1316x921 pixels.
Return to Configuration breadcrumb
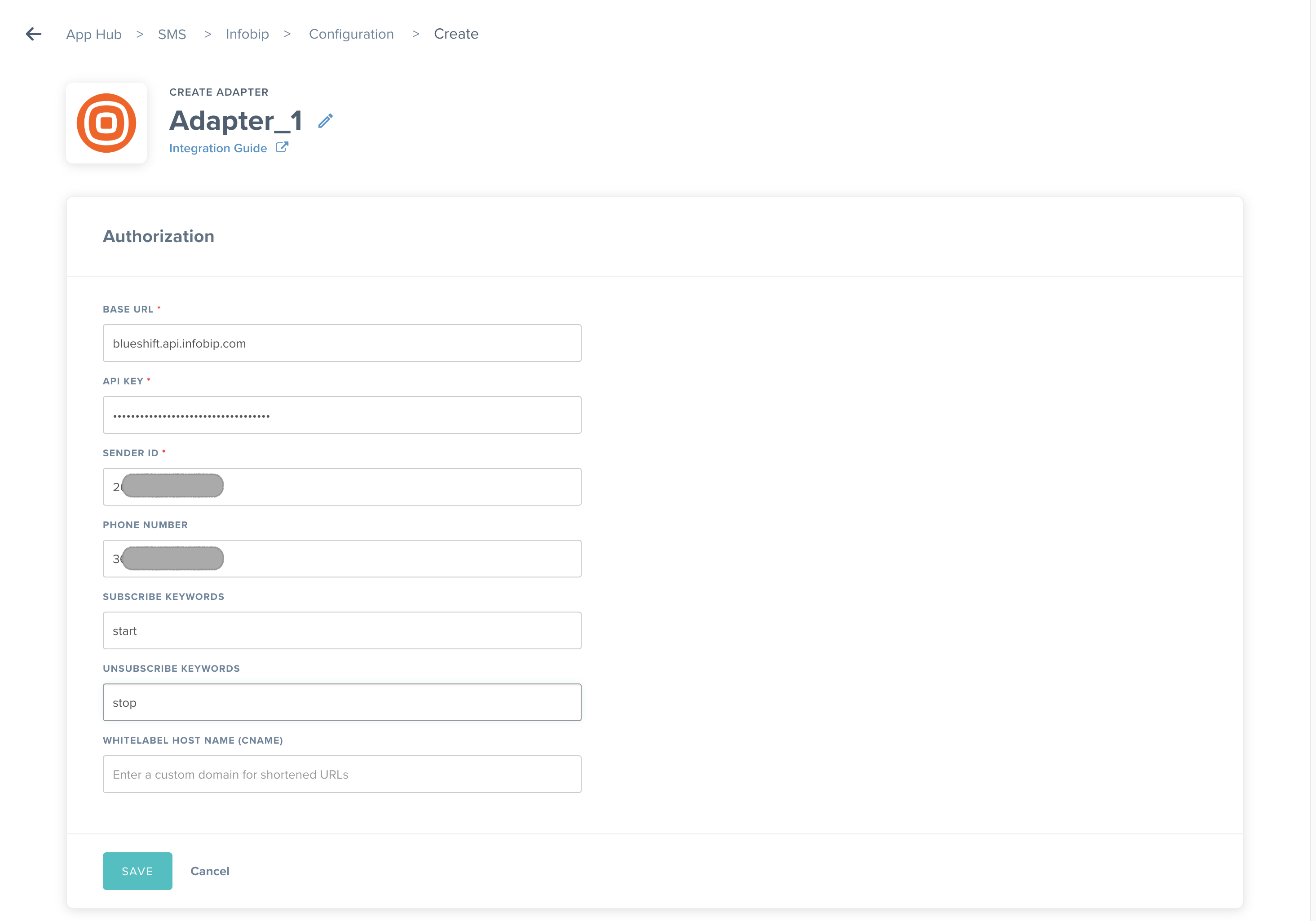351,35
